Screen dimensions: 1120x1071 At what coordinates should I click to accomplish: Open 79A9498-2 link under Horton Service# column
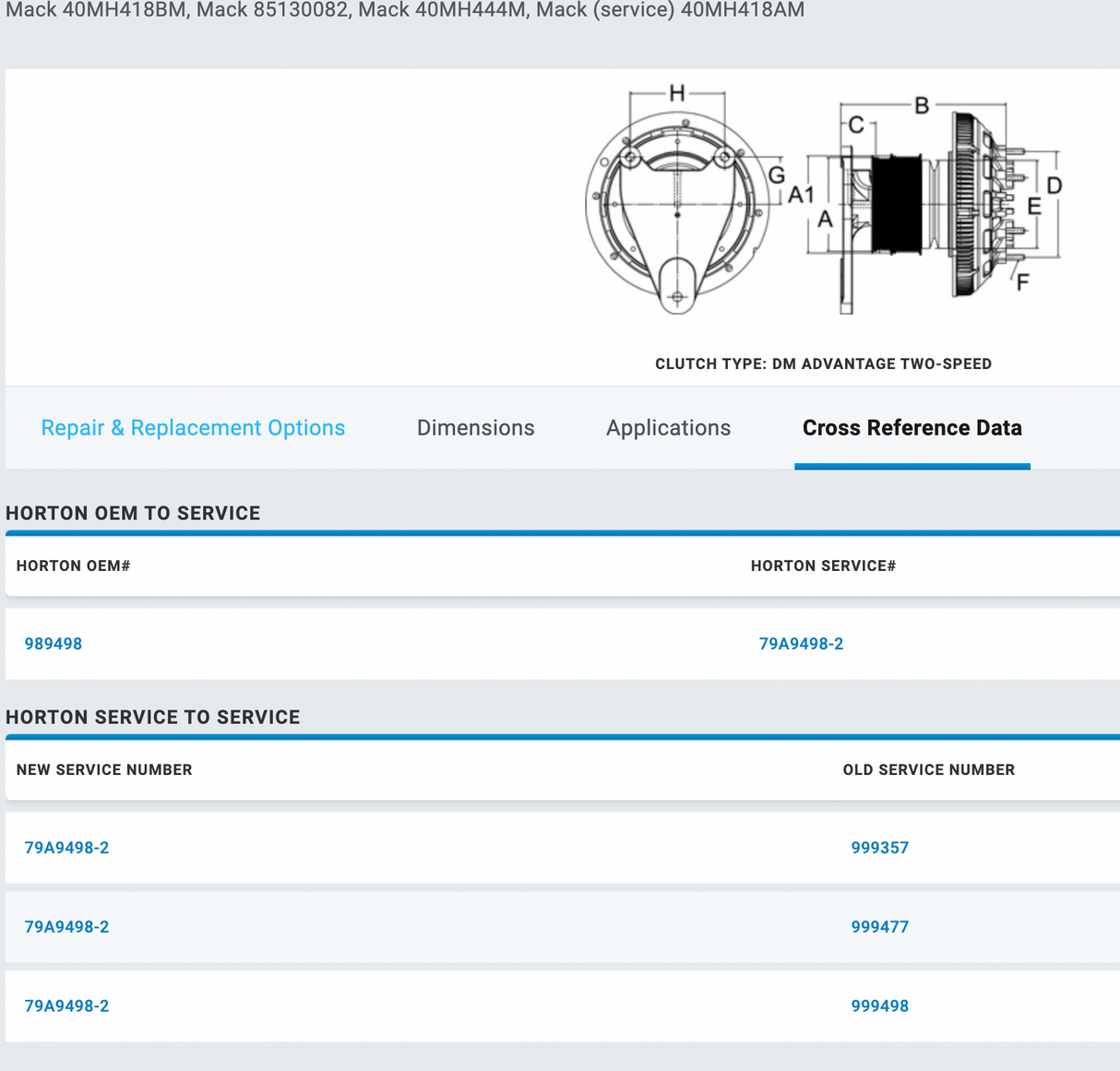click(801, 644)
